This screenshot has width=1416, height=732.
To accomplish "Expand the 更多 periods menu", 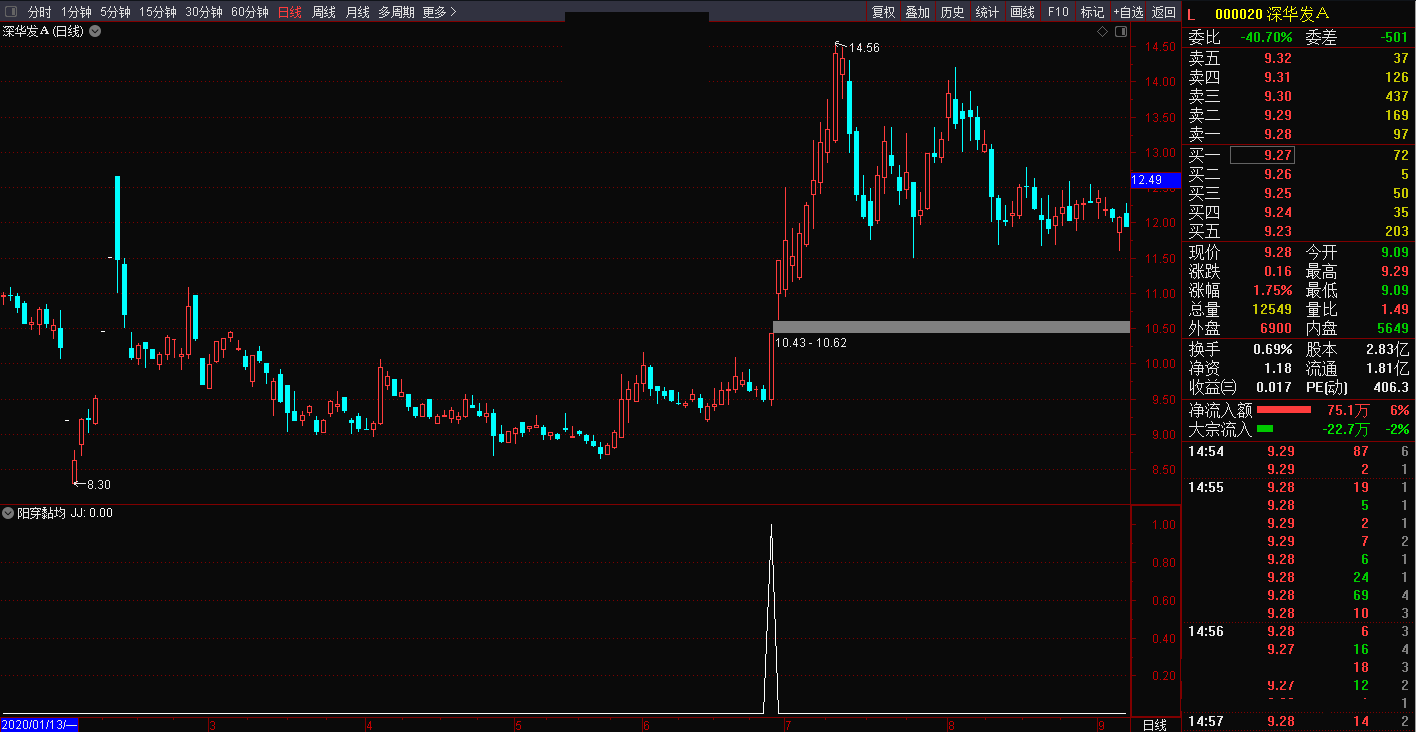I will click(439, 12).
